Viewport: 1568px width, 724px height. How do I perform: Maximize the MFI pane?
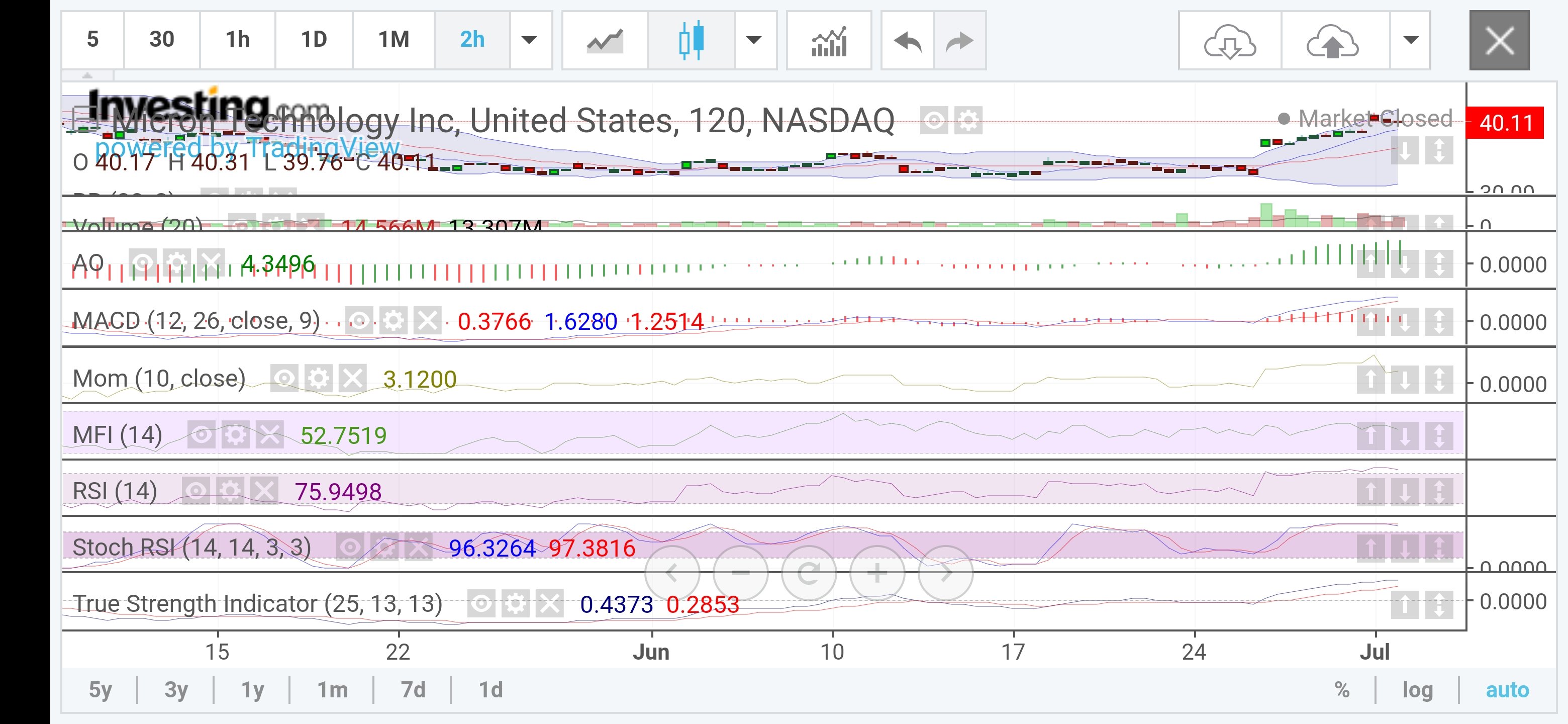[1439, 436]
